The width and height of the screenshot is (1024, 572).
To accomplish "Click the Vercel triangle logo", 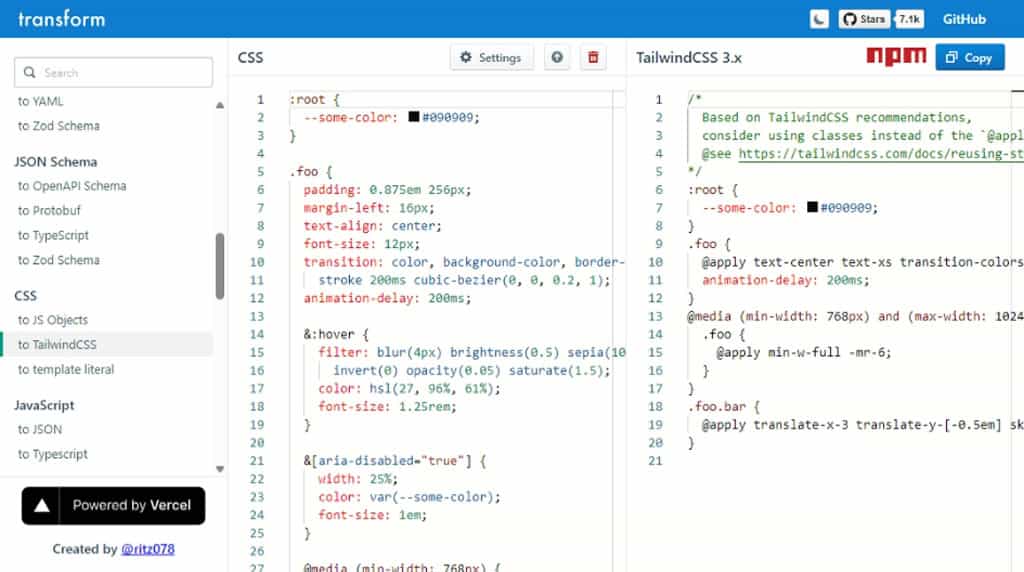I will [41, 505].
